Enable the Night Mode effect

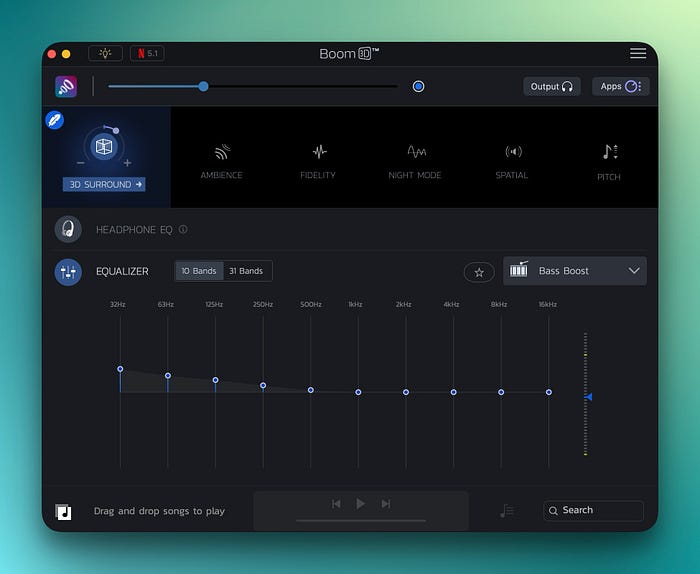pos(415,161)
